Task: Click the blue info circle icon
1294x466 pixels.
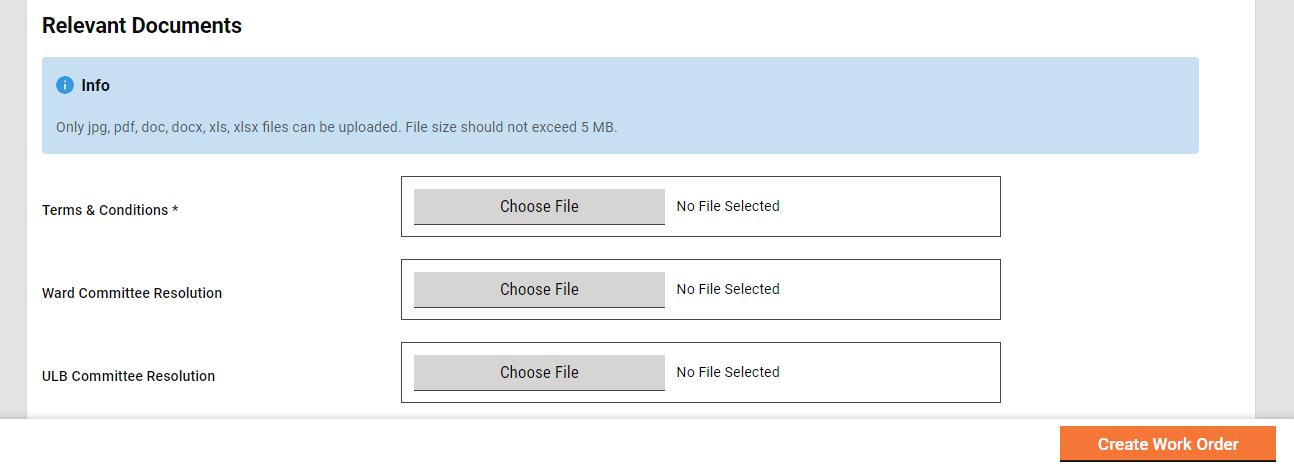Action: [65, 85]
